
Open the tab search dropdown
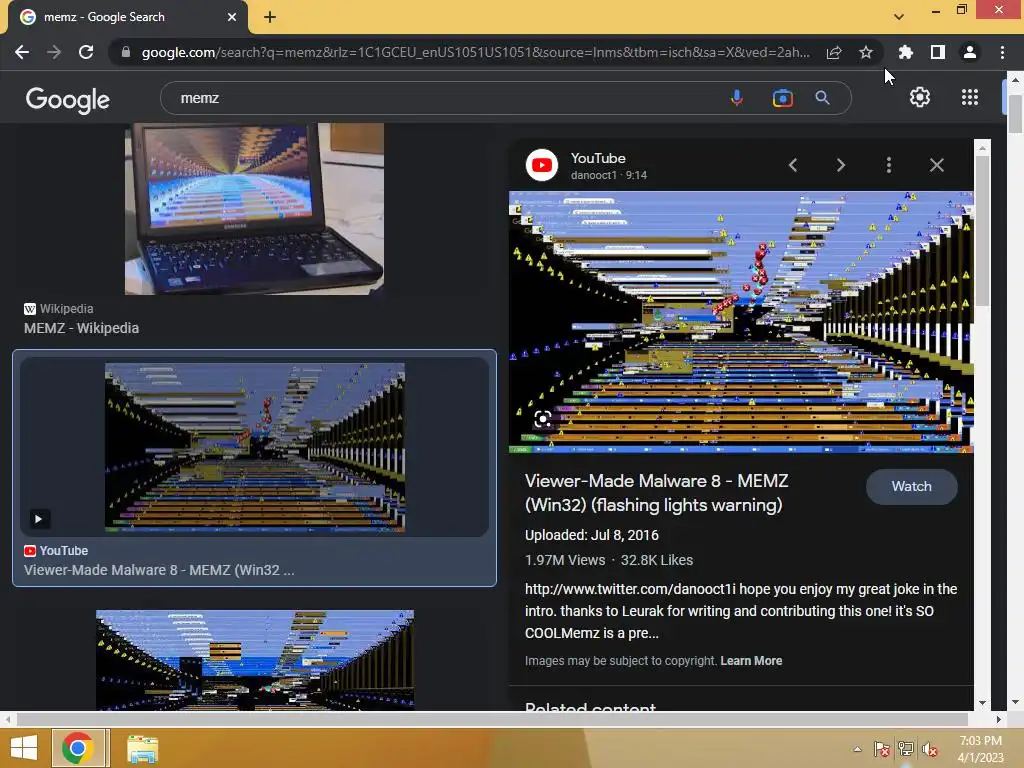click(x=899, y=17)
